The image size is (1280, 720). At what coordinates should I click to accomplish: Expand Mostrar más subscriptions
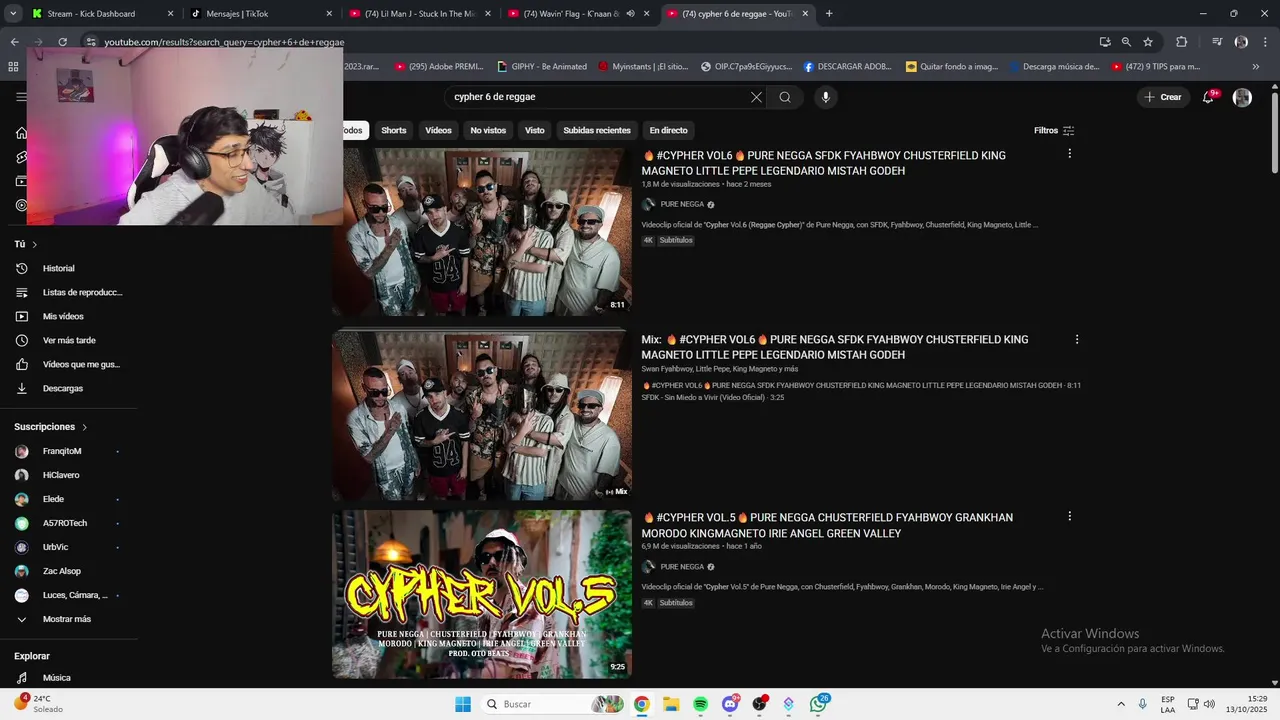click(x=69, y=619)
